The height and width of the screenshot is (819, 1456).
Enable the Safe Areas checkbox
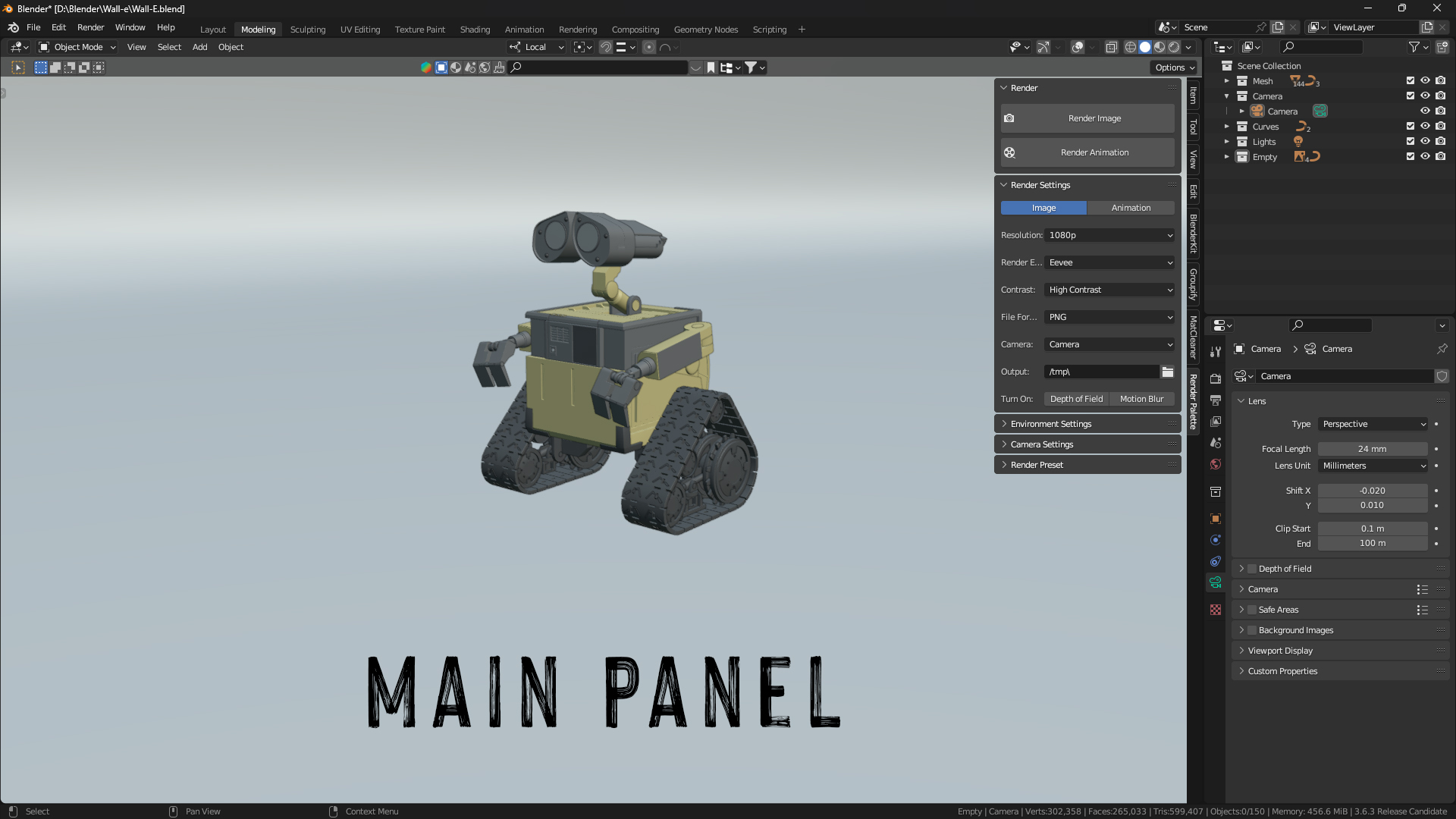[1252, 610]
